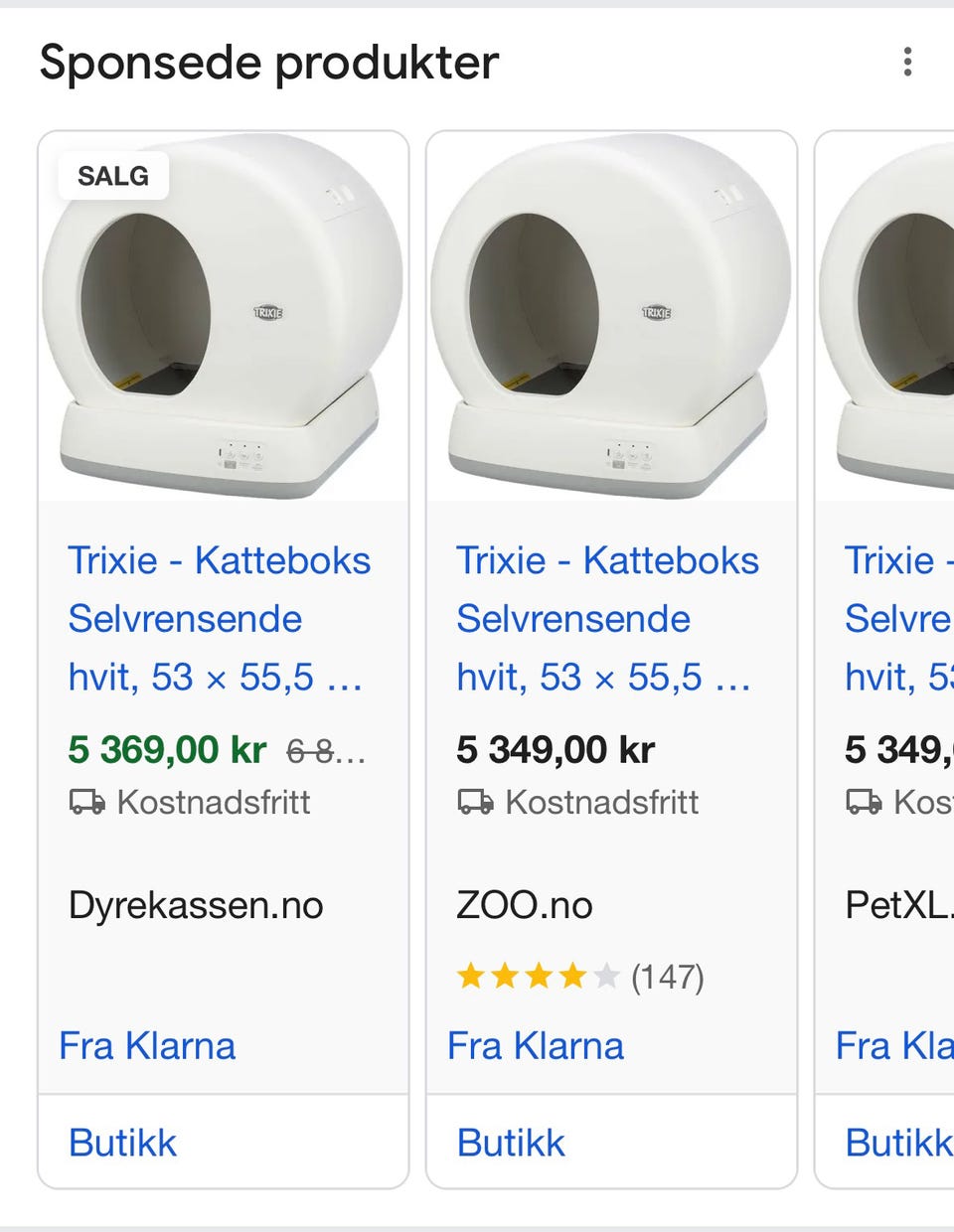Click the SALG badge on first product
Viewport: 954px width, 1232px height.
point(113,176)
